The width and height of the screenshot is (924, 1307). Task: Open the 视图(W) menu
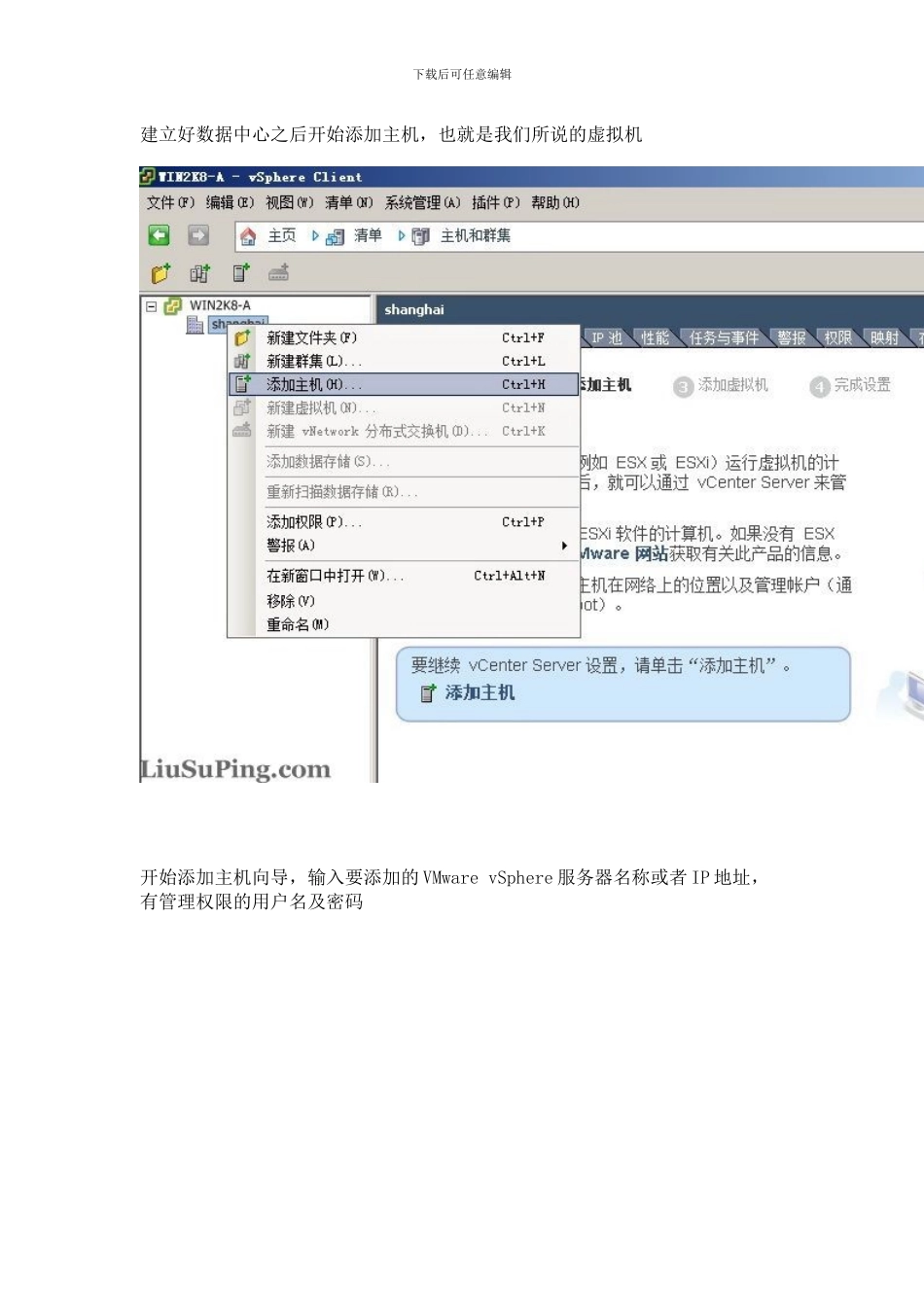[x=289, y=202]
